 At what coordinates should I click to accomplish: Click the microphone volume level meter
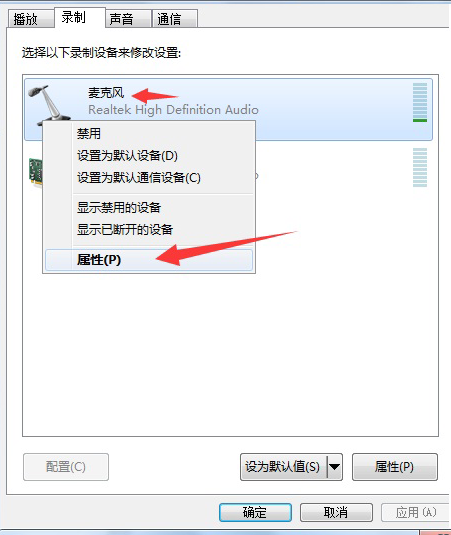click(420, 102)
